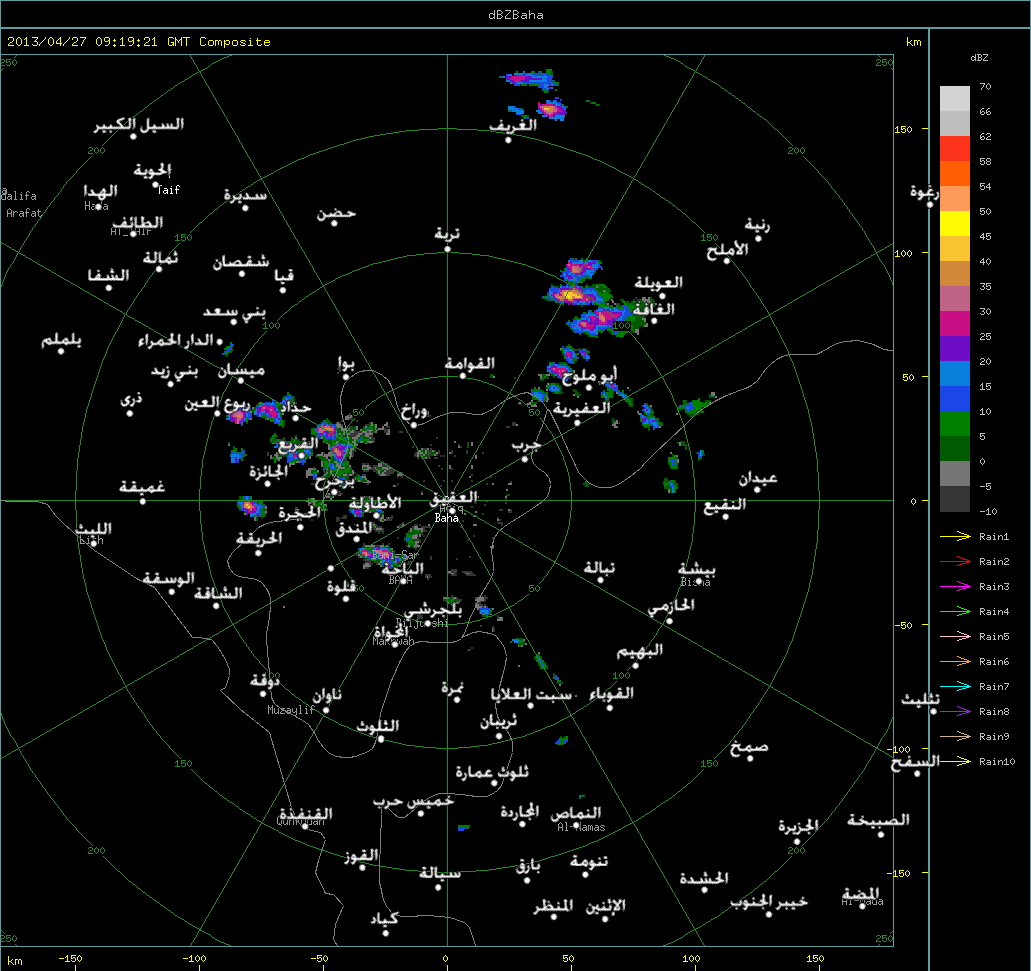Select the legend value "66"
Image resolution: width=1031 pixels, height=971 pixels.
[985, 112]
